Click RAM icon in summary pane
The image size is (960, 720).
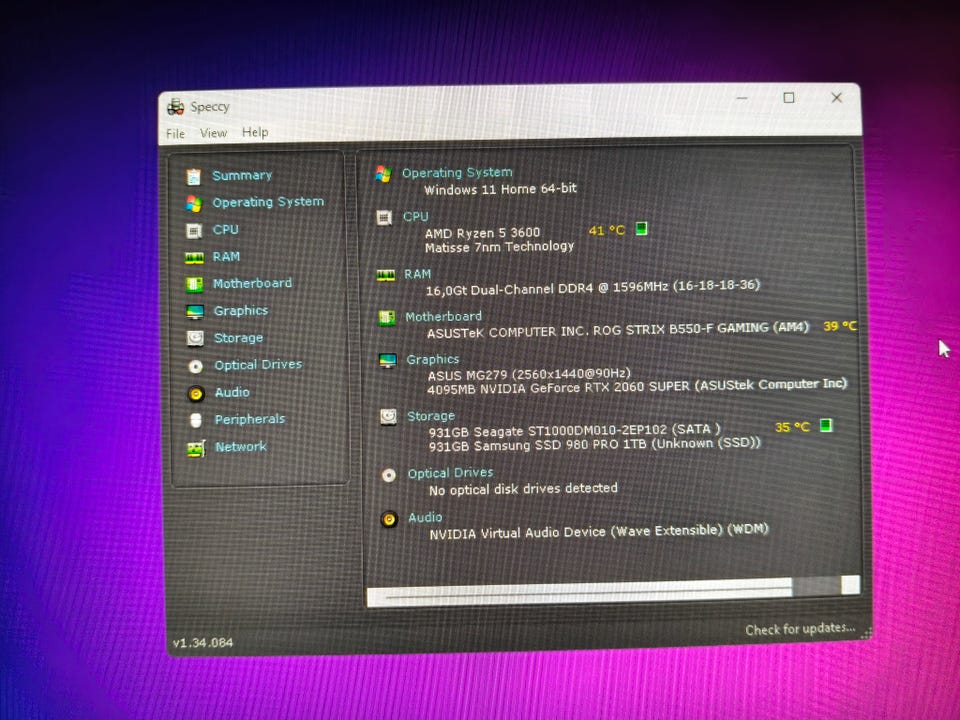pos(386,276)
